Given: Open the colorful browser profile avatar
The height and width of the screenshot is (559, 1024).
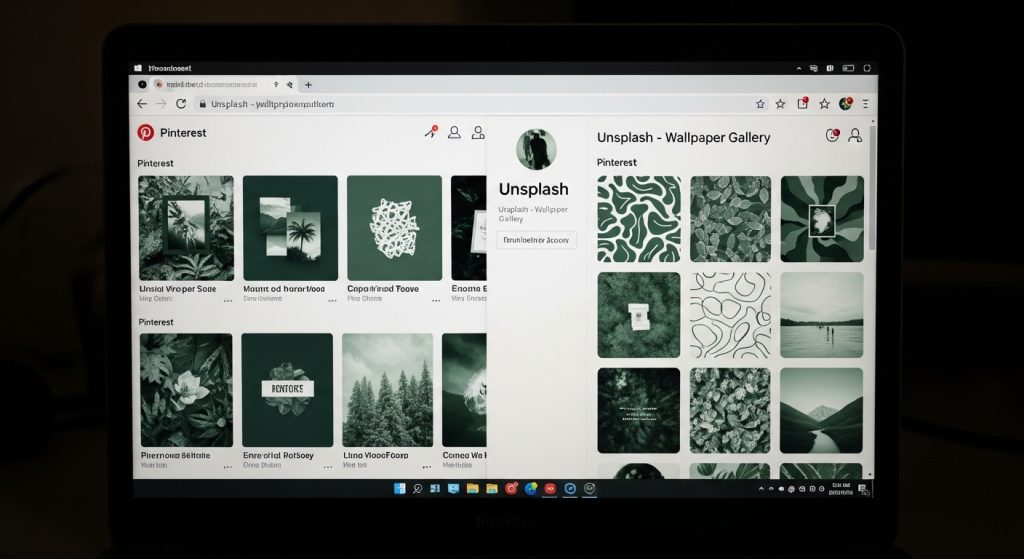Looking at the screenshot, I should (x=846, y=104).
